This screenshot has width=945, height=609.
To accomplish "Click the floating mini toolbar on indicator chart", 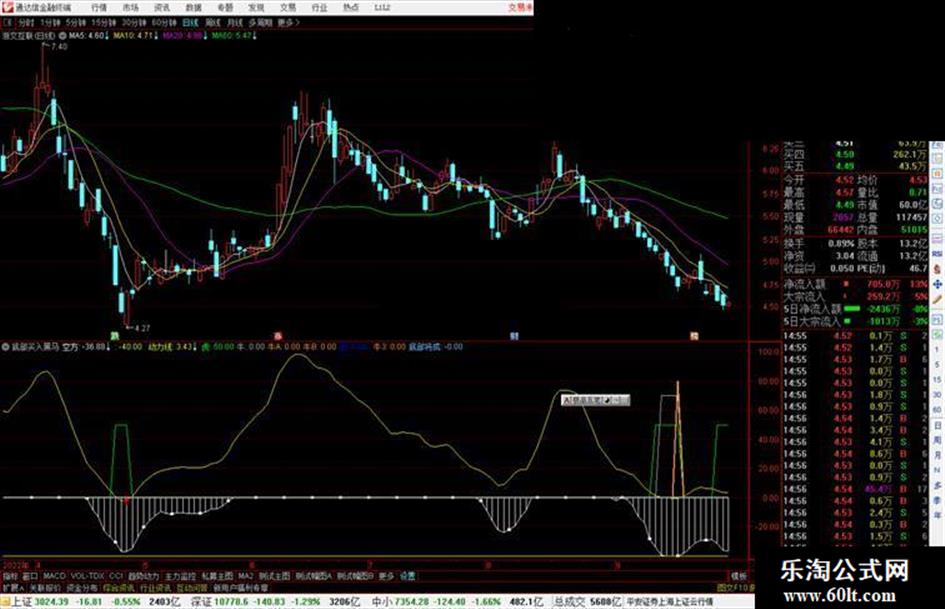I will 595,400.
